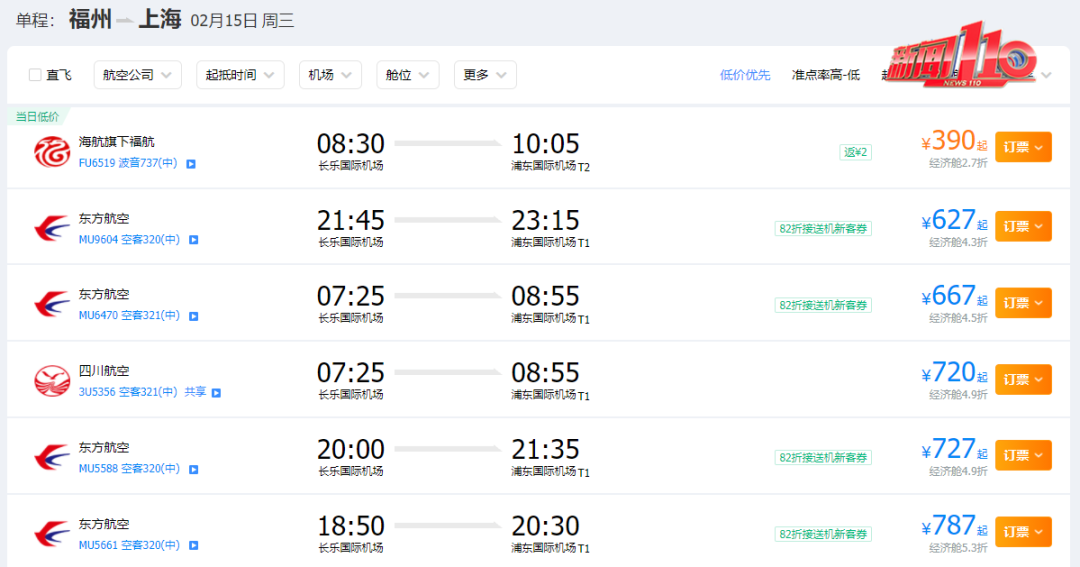
Task: Click the China Eastern logo for MU5661
Action: [x=52, y=533]
